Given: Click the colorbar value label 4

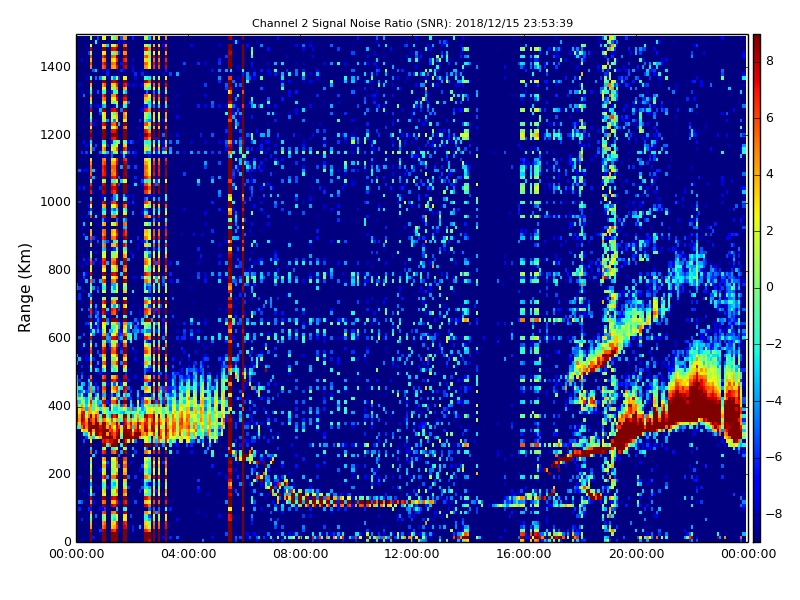Looking at the screenshot, I should tap(770, 174).
